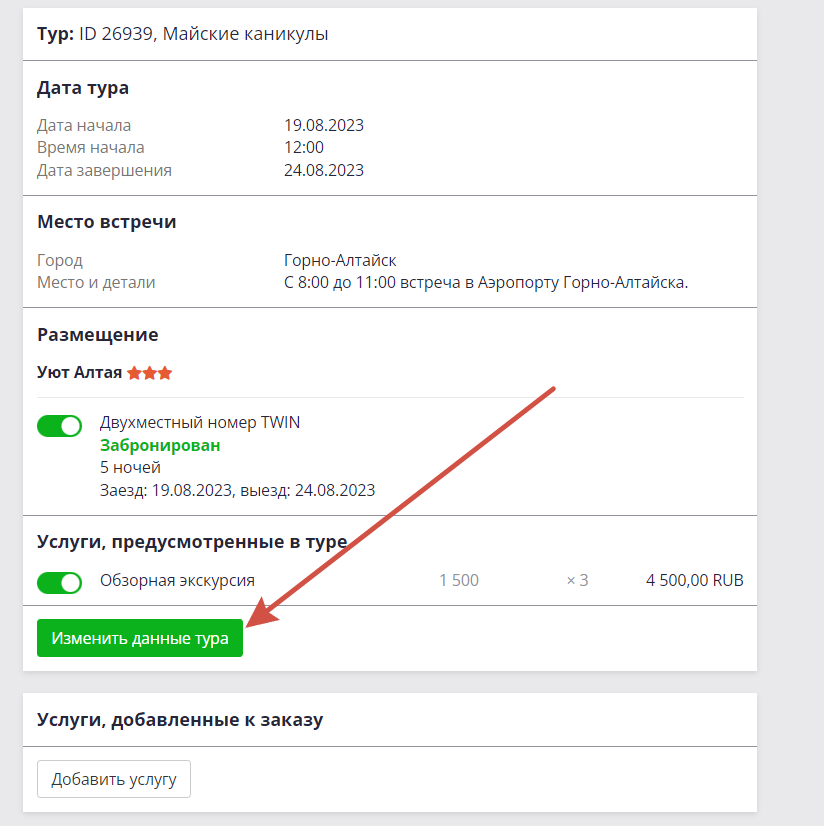Click the tour title ID 26939 Майские каникулы
The height and width of the screenshot is (826, 824).
203,34
